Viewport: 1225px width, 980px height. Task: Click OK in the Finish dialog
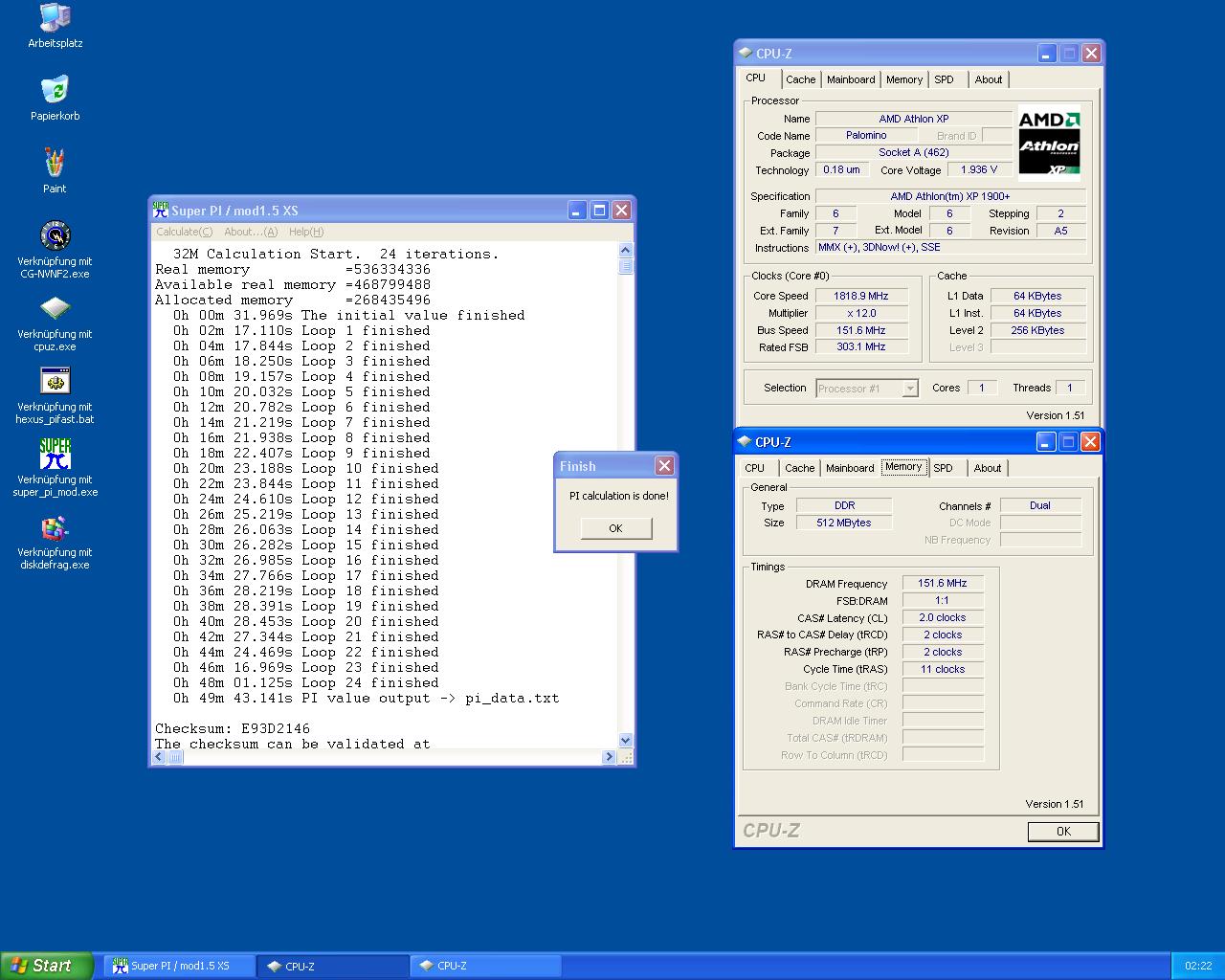coord(615,528)
